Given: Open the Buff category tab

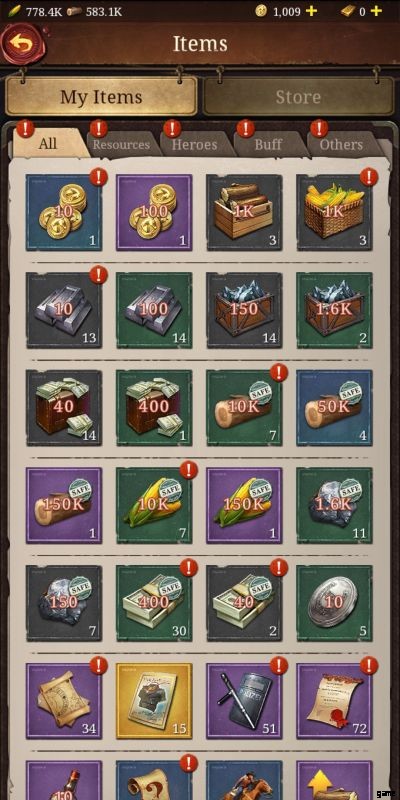Looking at the screenshot, I should point(268,144).
